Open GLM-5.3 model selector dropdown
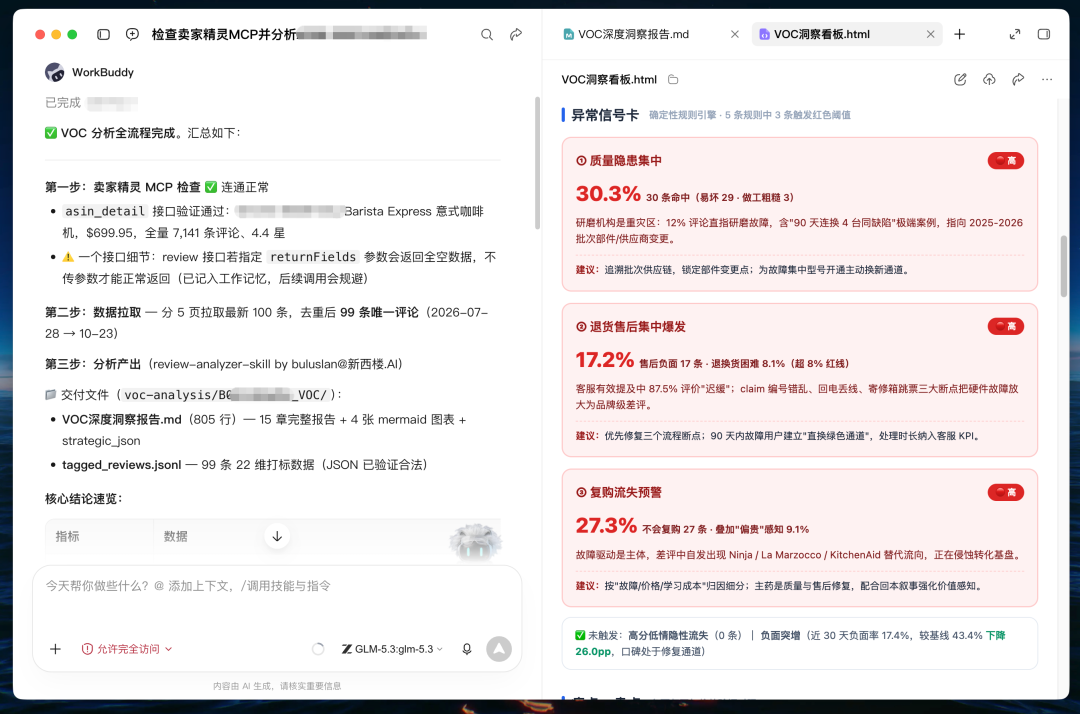The image size is (1080, 714). 392,649
